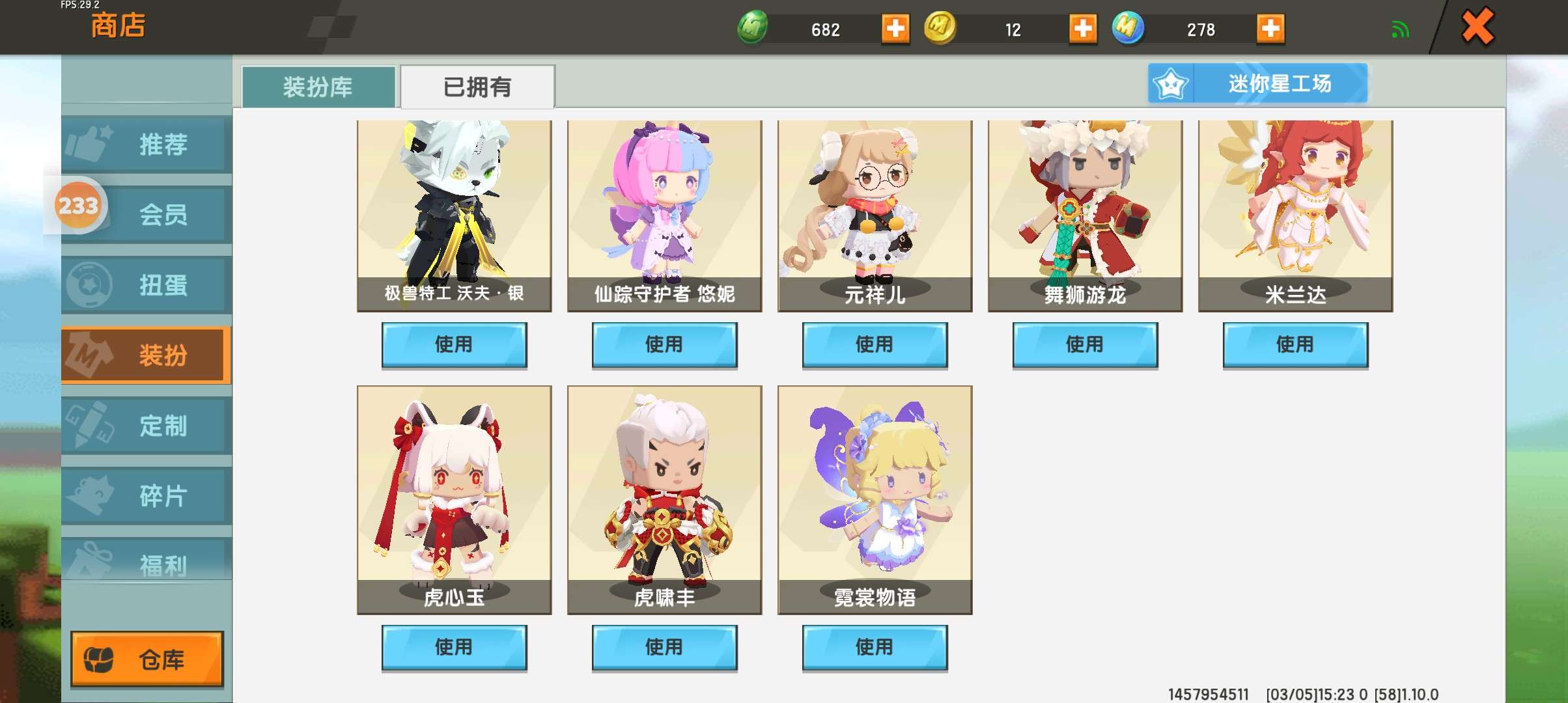Add more gold mini coins

tap(1083, 29)
